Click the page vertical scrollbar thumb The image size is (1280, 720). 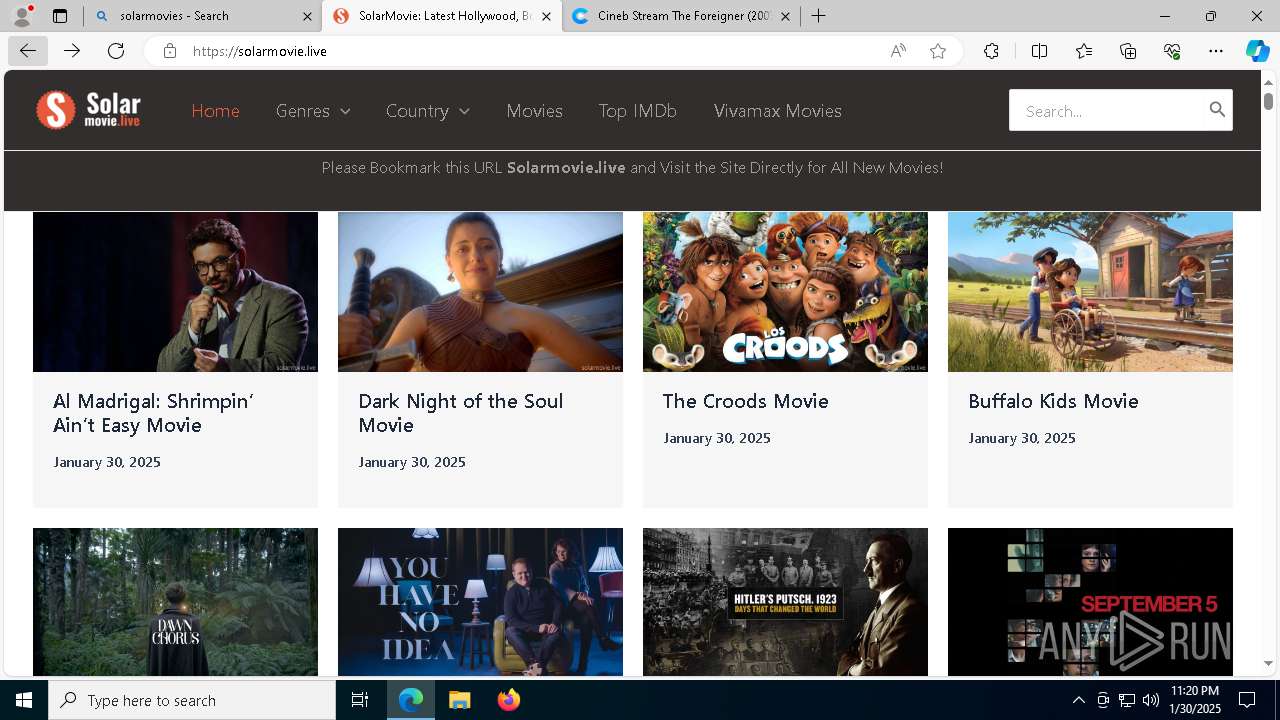[x=1268, y=101]
